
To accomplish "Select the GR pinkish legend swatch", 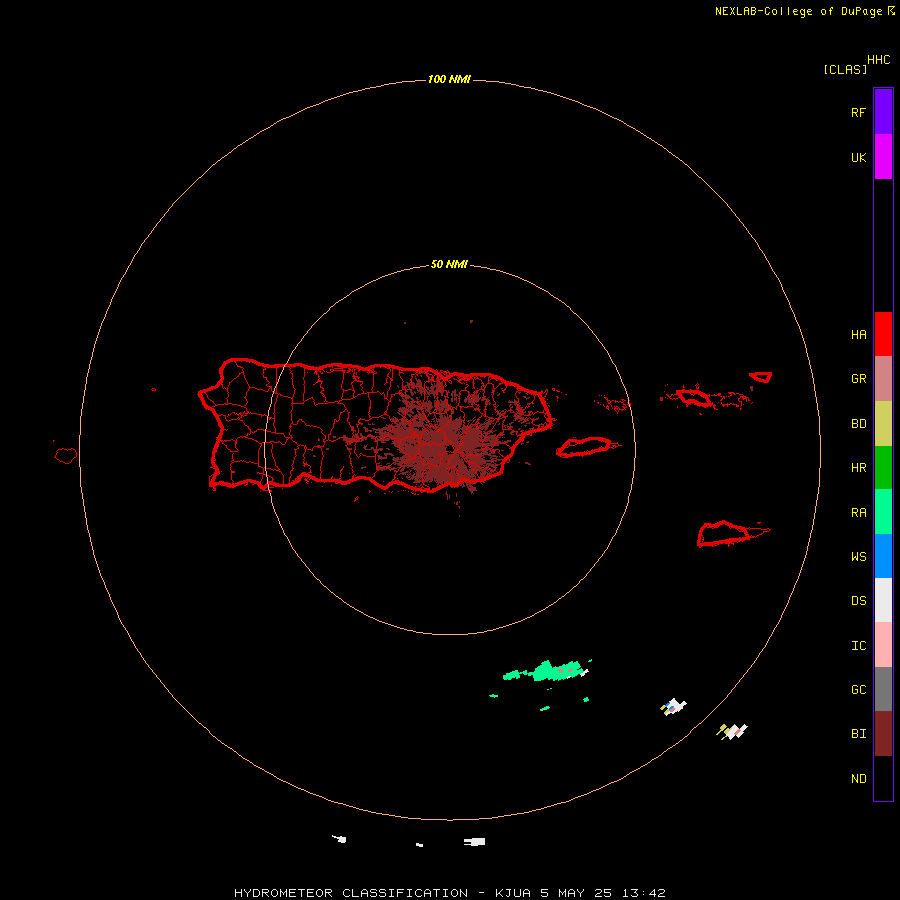I will coord(883,379).
